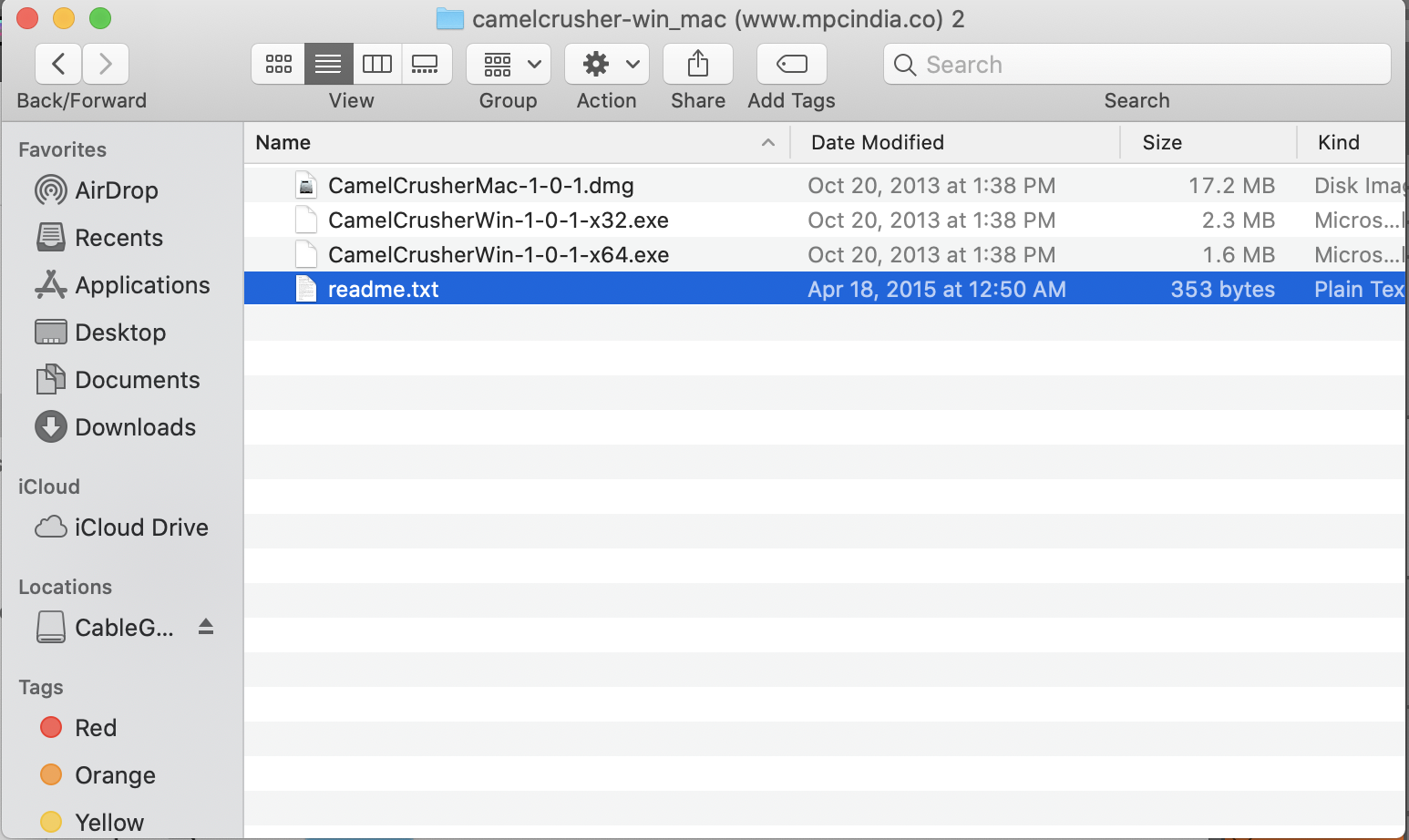Viewport: 1409px width, 840px height.
Task: Minimize the Finder window
Action: tap(64, 18)
